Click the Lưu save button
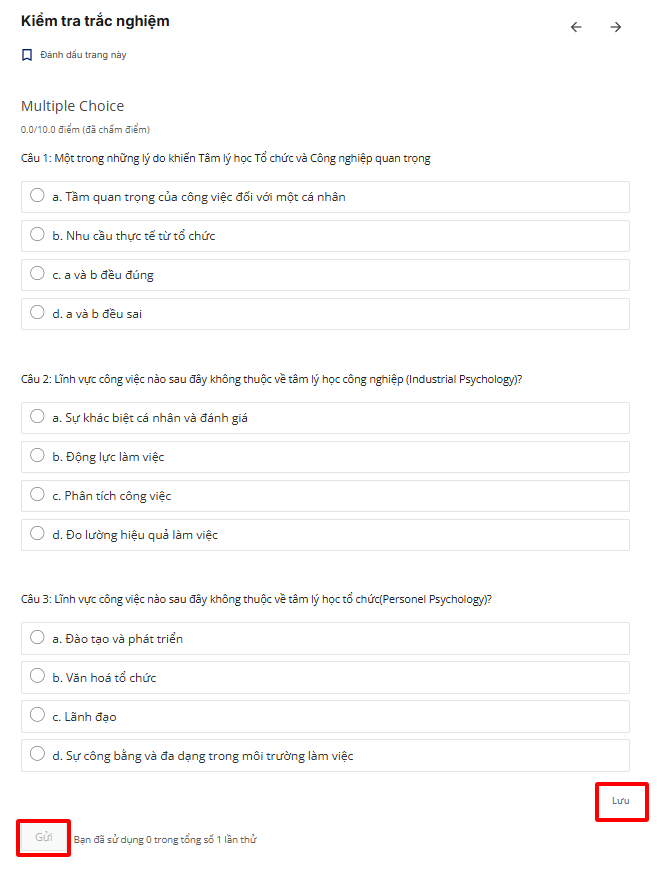Viewport: 657px width, 869px height. coord(621,801)
